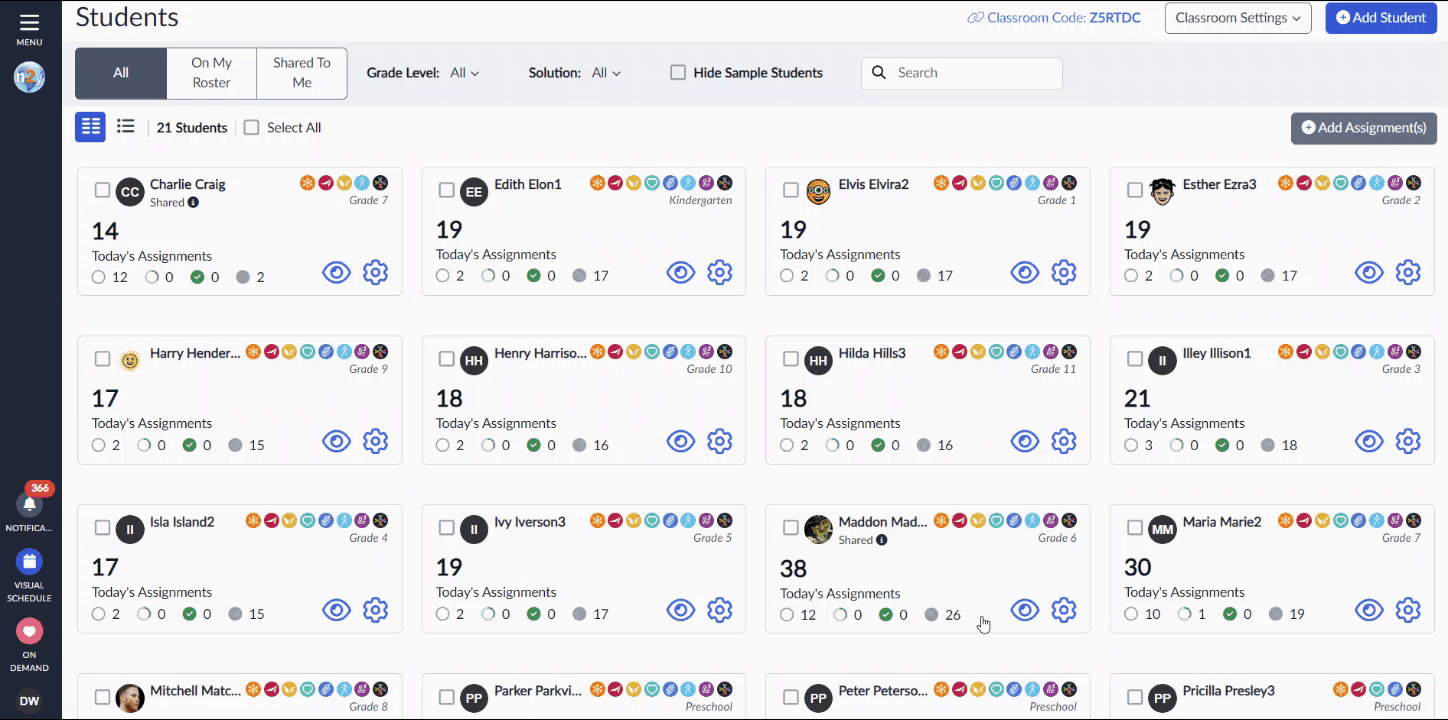Open On Demand heart icon

pyautogui.click(x=29, y=631)
